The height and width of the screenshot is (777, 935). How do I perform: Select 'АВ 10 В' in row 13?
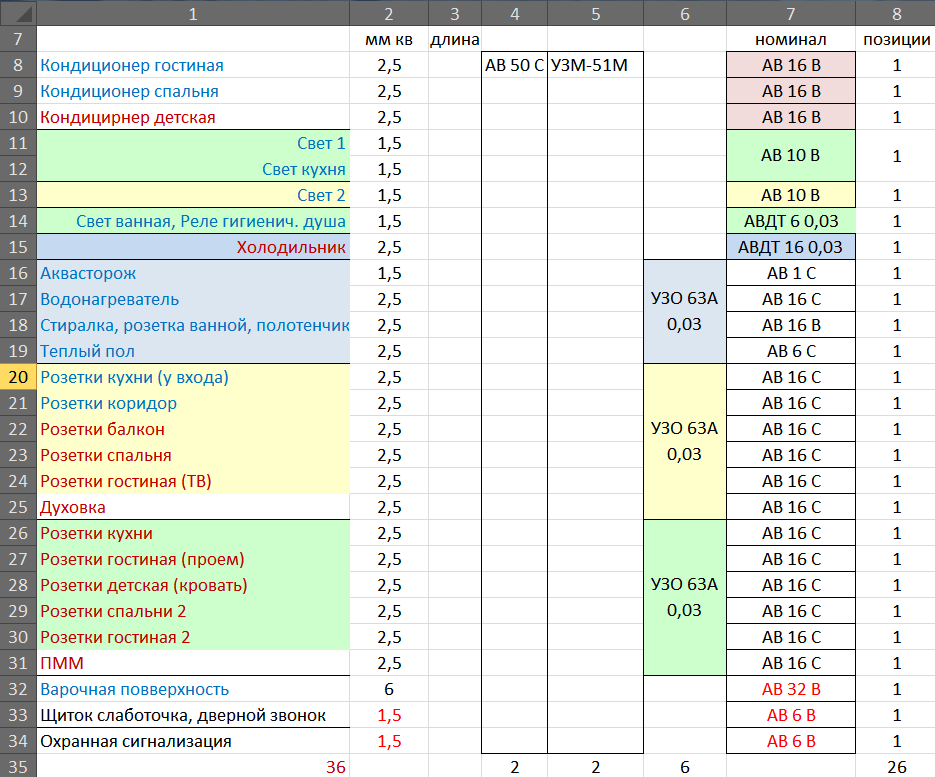coord(791,195)
